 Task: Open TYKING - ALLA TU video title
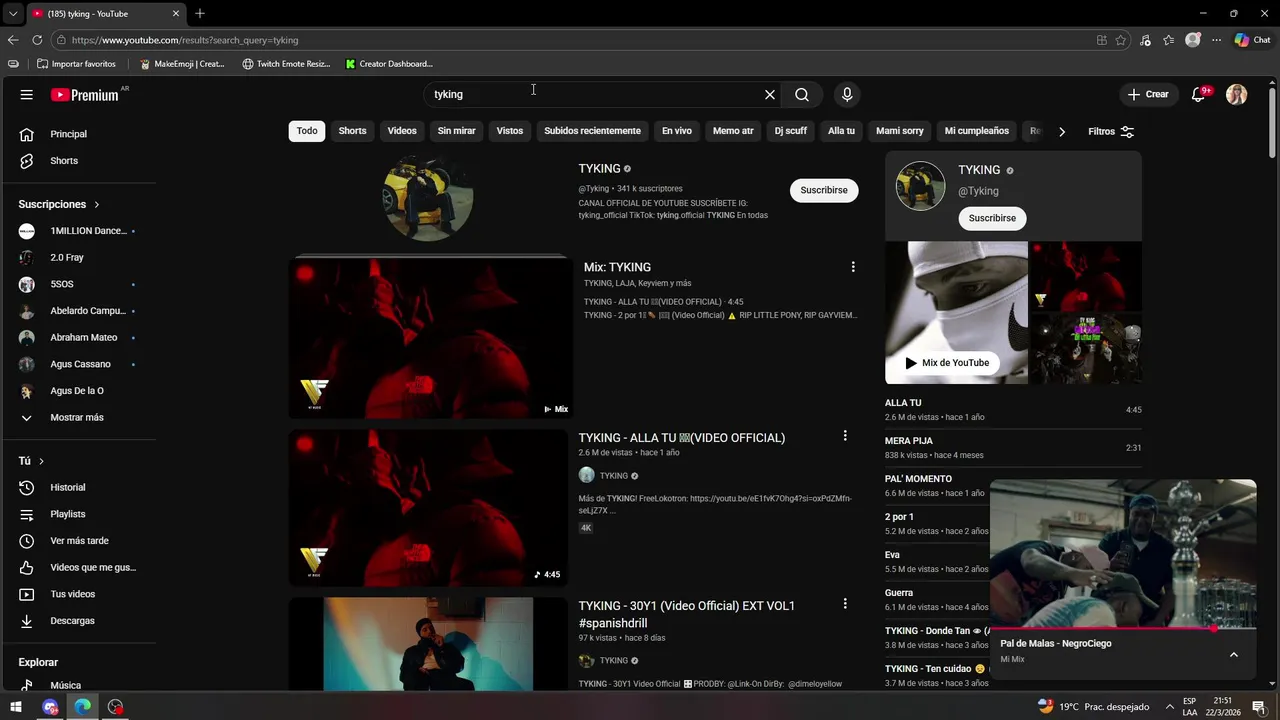(682, 438)
